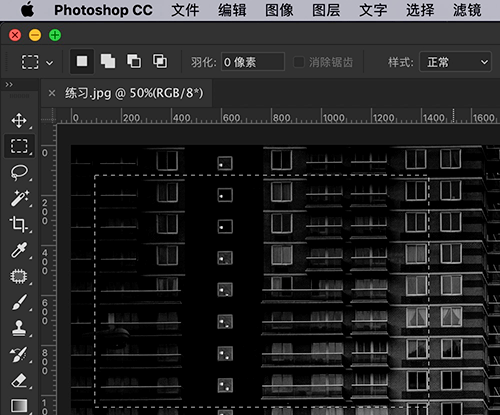
Task: Select the Magic Wand tool
Action: tap(19, 198)
